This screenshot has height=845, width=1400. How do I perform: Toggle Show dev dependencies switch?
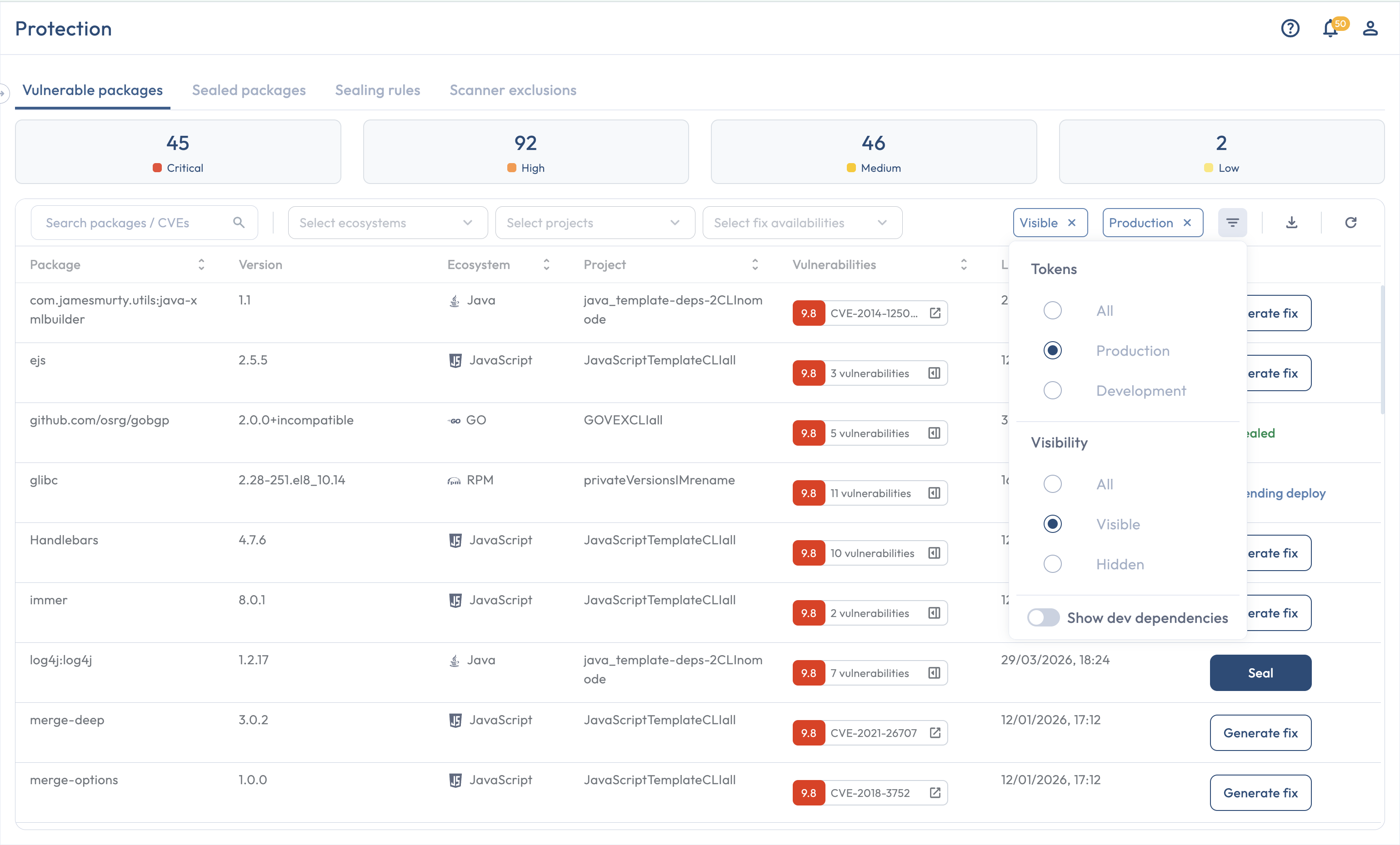click(1043, 618)
